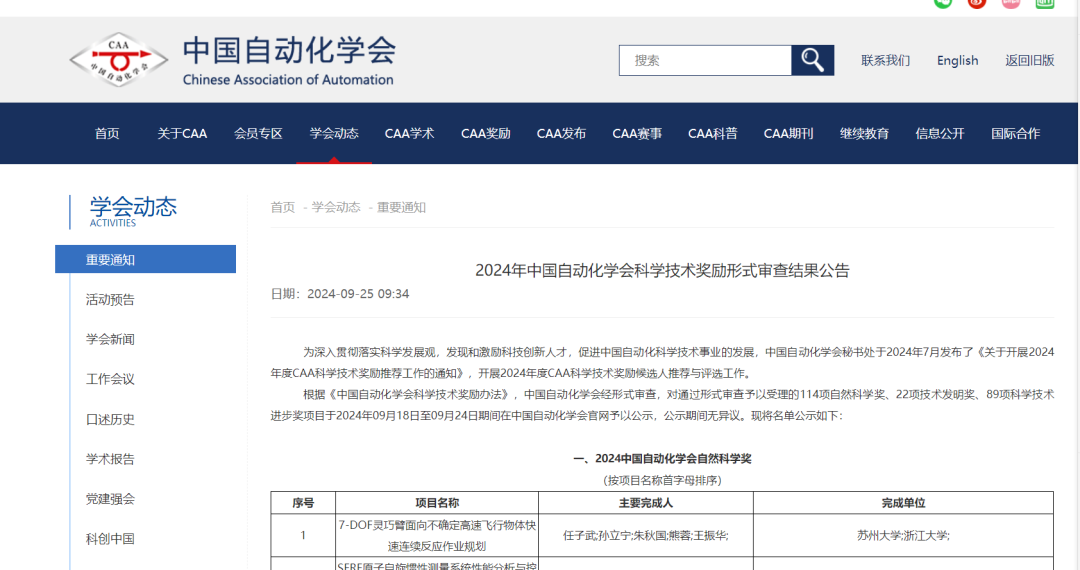The image size is (1080, 570).
Task: Click the 完成单位 table header
Action: click(x=903, y=503)
